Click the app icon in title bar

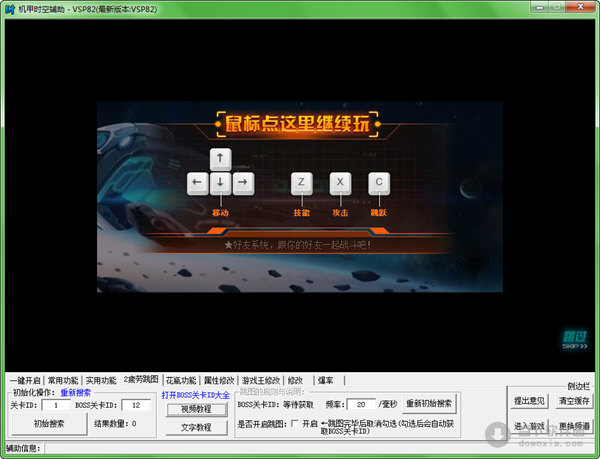[x=10, y=9]
